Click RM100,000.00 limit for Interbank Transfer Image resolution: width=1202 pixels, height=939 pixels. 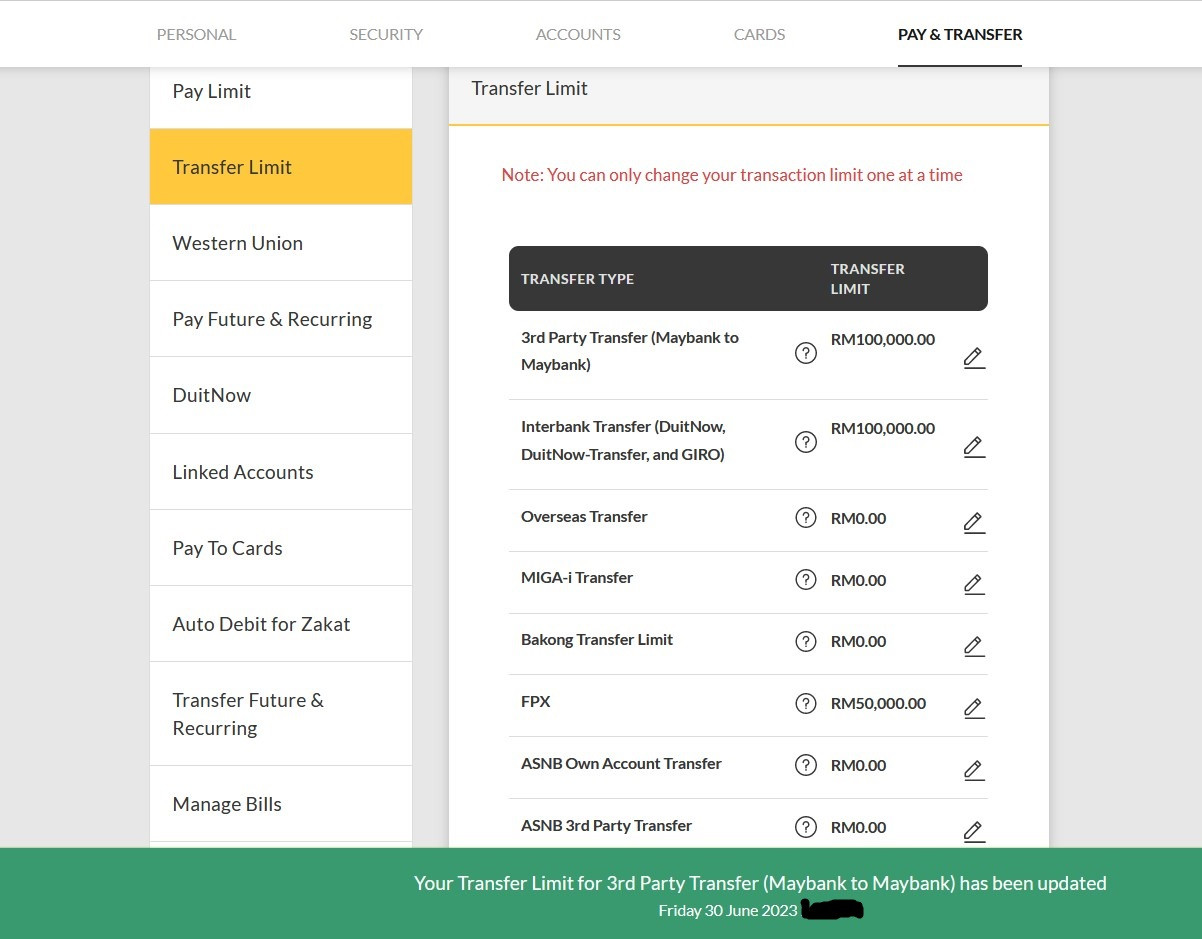point(883,428)
